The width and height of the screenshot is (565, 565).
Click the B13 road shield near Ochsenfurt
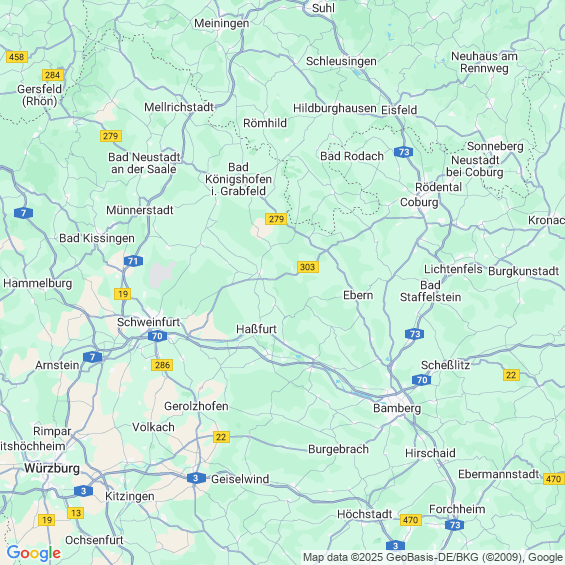click(76, 513)
